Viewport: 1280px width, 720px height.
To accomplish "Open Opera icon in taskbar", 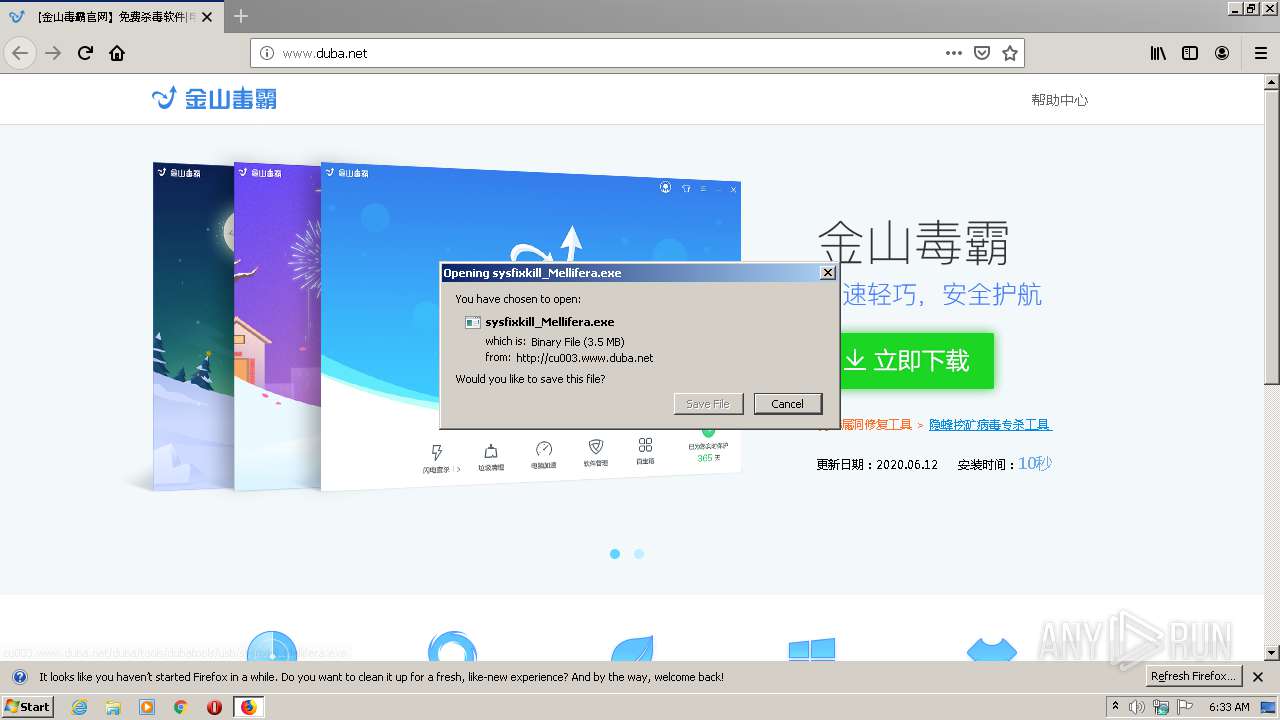I will [214, 707].
